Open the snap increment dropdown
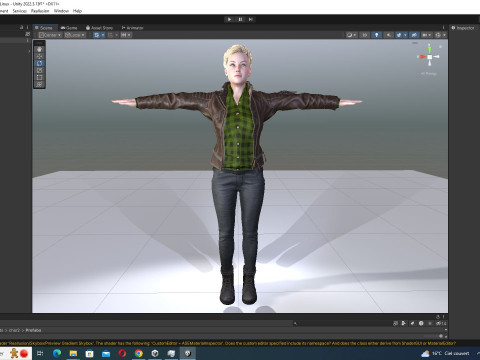 [x=126, y=35]
